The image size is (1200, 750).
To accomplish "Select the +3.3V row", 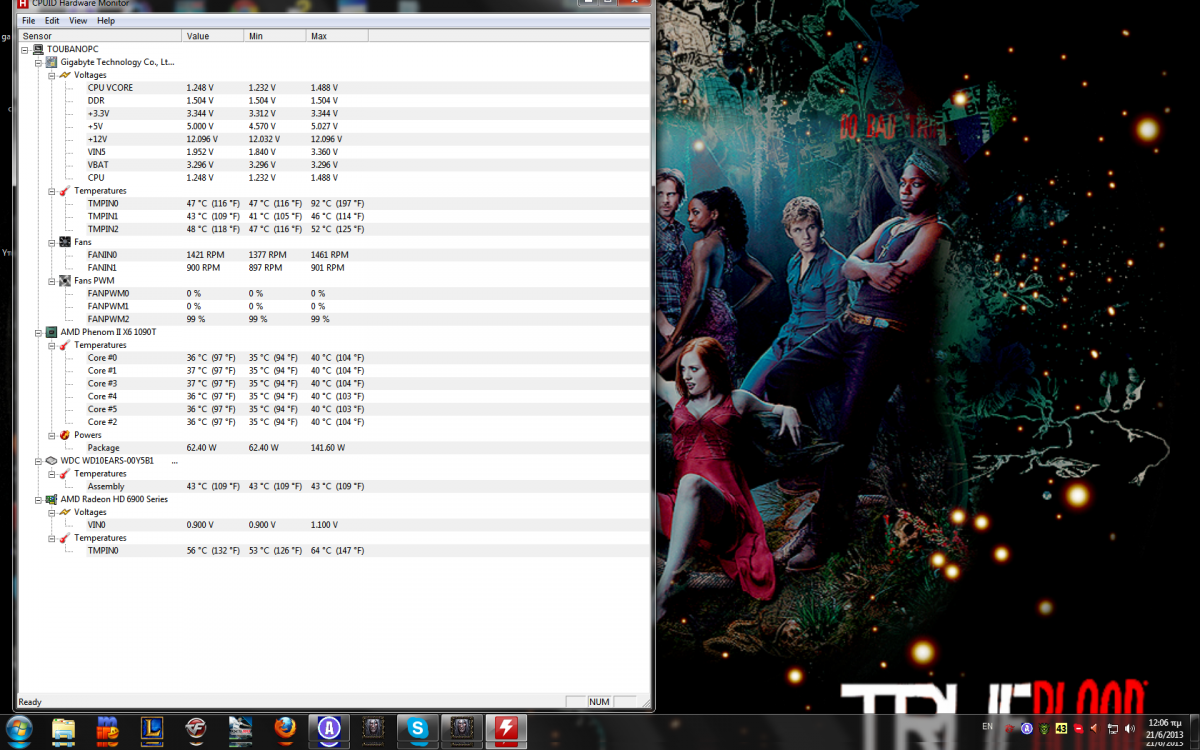I will click(334, 114).
